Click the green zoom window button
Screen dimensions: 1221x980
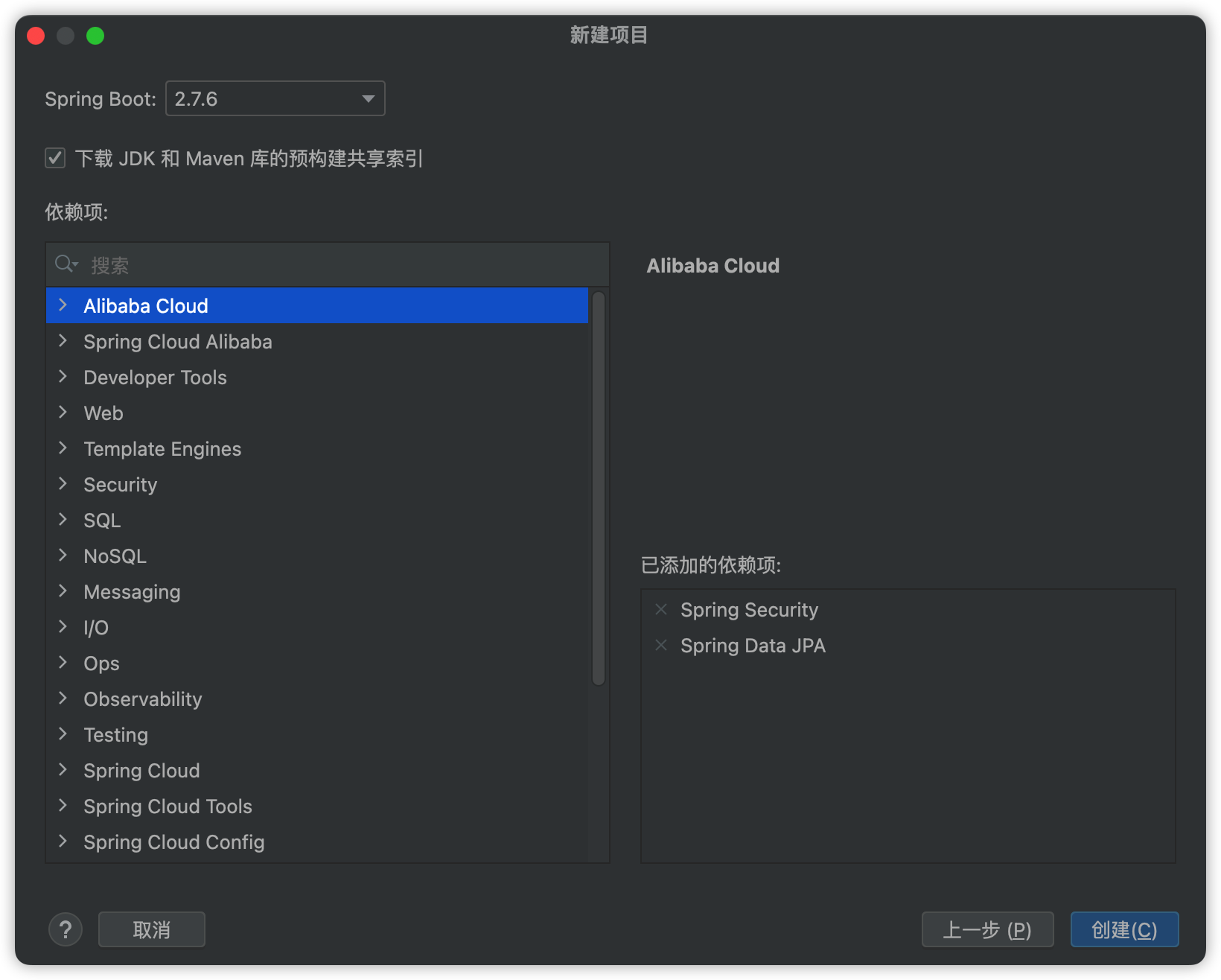point(95,36)
